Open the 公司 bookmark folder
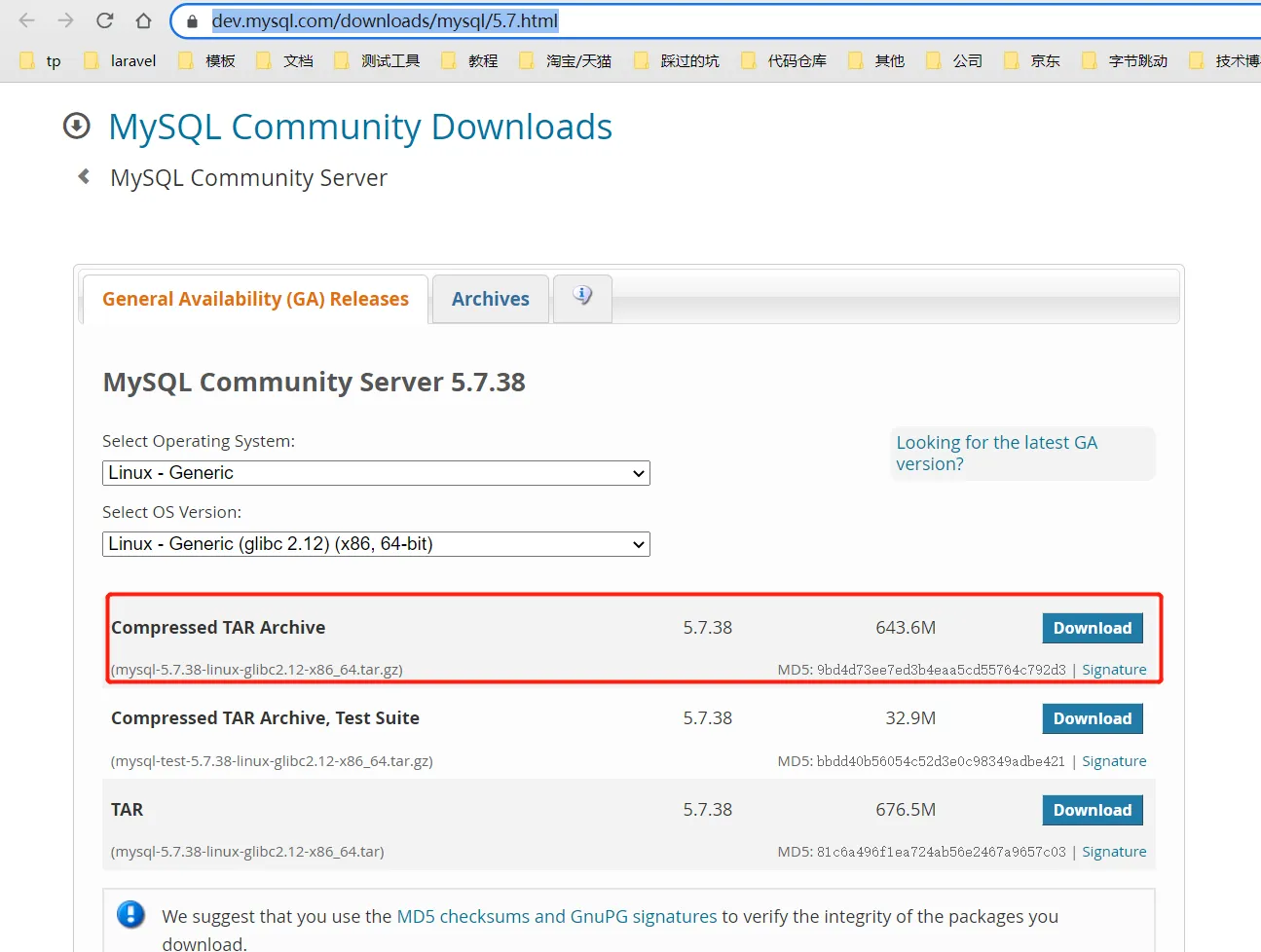The width and height of the screenshot is (1261, 952). 954,60
